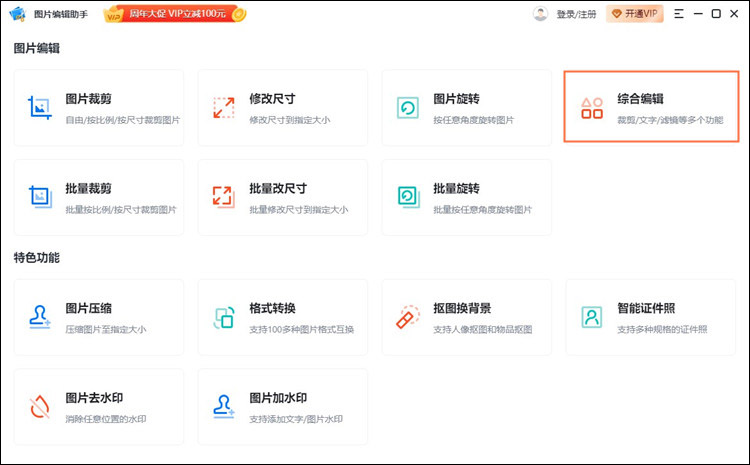Screen dimensions: 750x465
Task: Click text 按任意角度旋转图片
Action: [474, 120]
